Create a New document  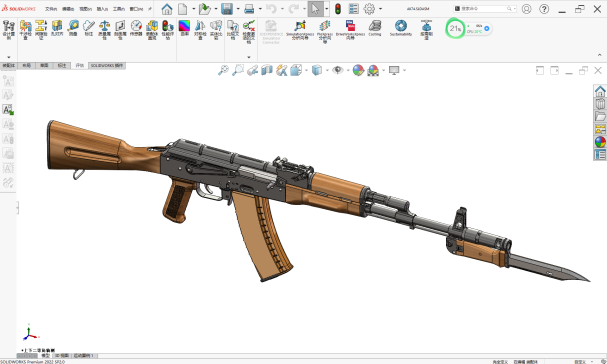click(183, 9)
